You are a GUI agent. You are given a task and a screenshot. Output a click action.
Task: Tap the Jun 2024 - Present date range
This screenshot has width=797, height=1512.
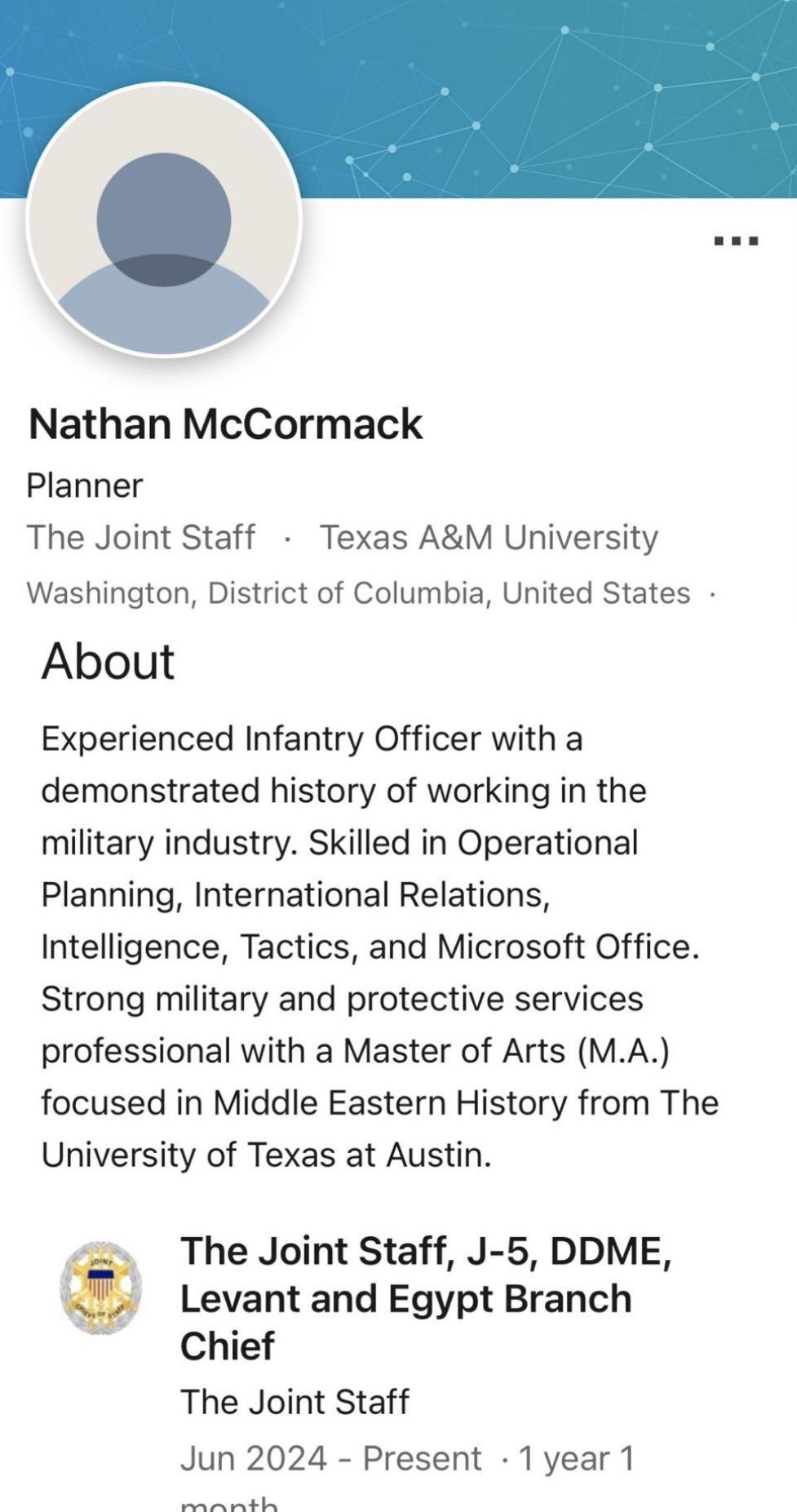(330, 1458)
